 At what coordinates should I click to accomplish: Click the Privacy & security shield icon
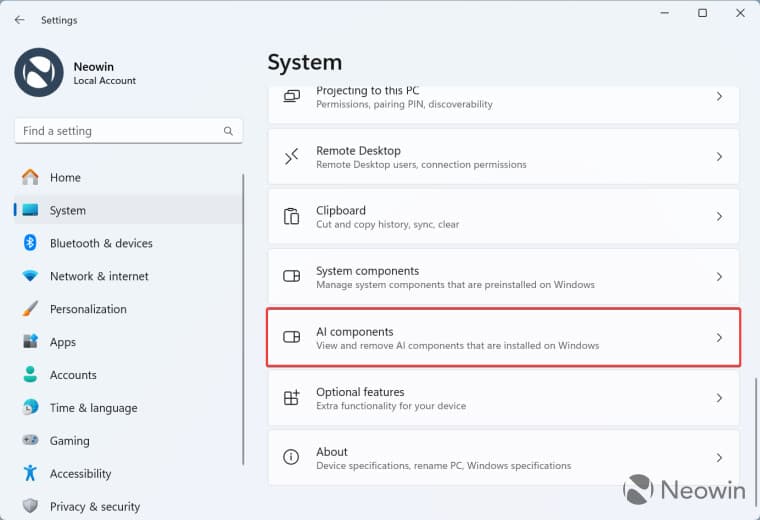30,507
